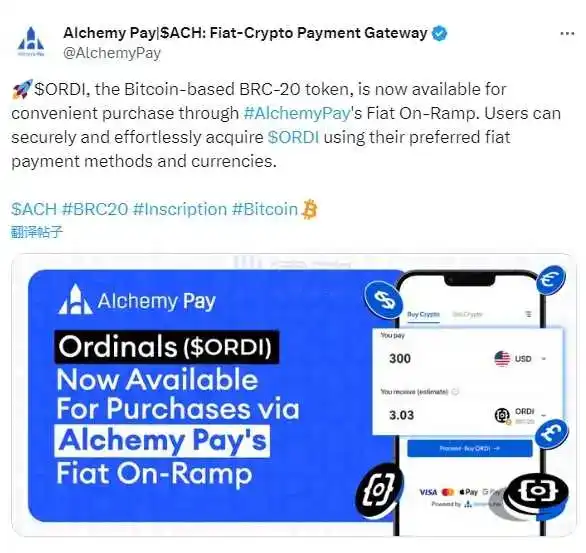Click the Proceed Buy ORDI button
The image size is (586, 553).
click(x=469, y=448)
